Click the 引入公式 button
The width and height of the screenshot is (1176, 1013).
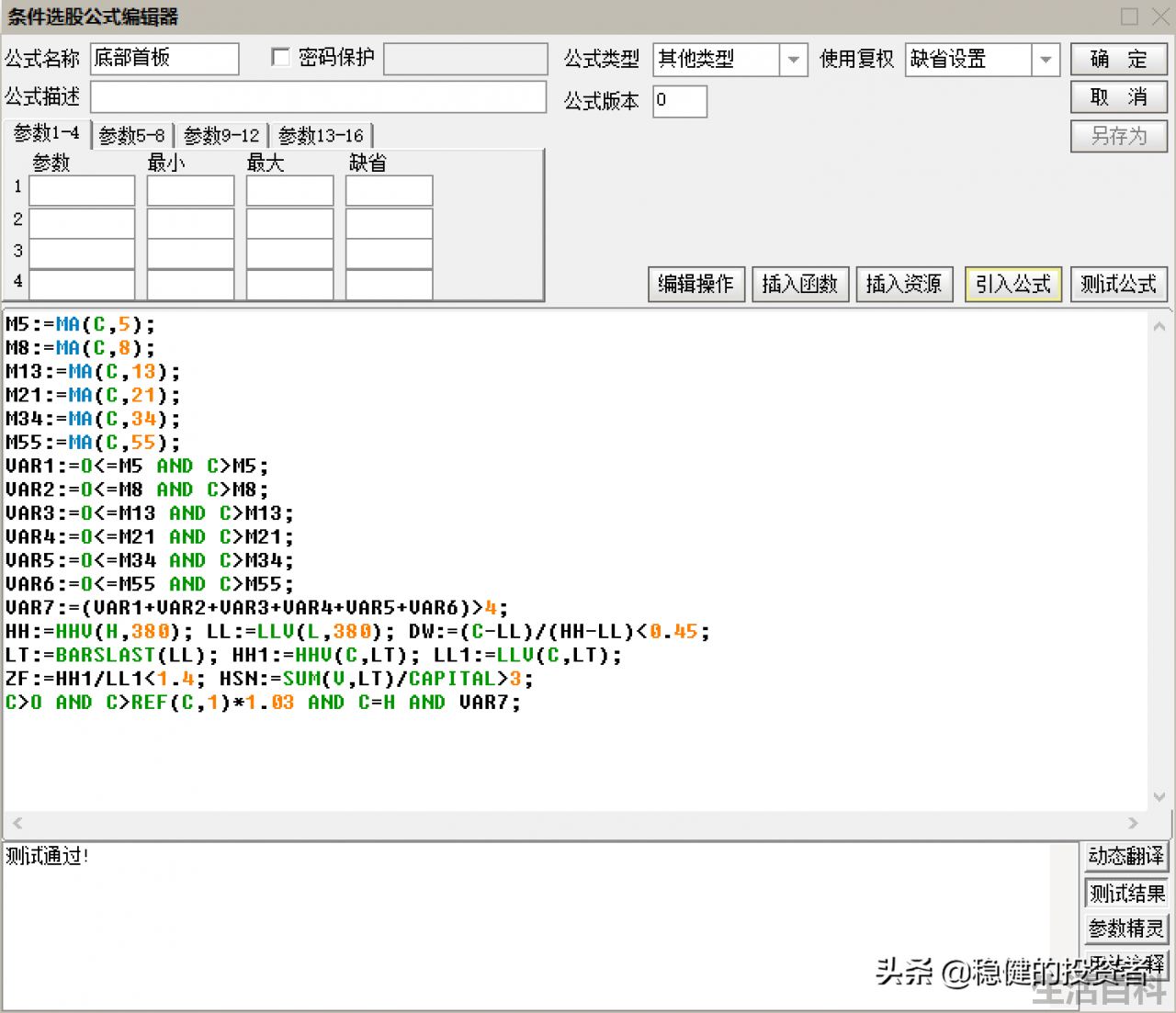pyautogui.click(x=1012, y=285)
